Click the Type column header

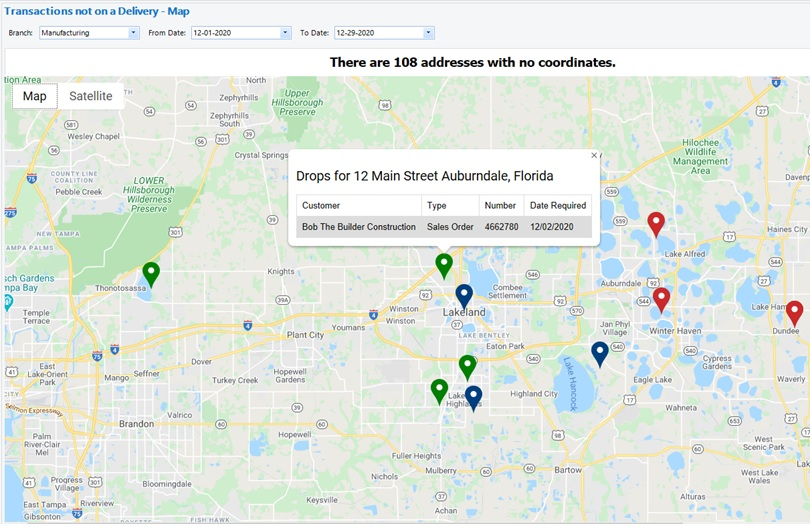coord(450,206)
